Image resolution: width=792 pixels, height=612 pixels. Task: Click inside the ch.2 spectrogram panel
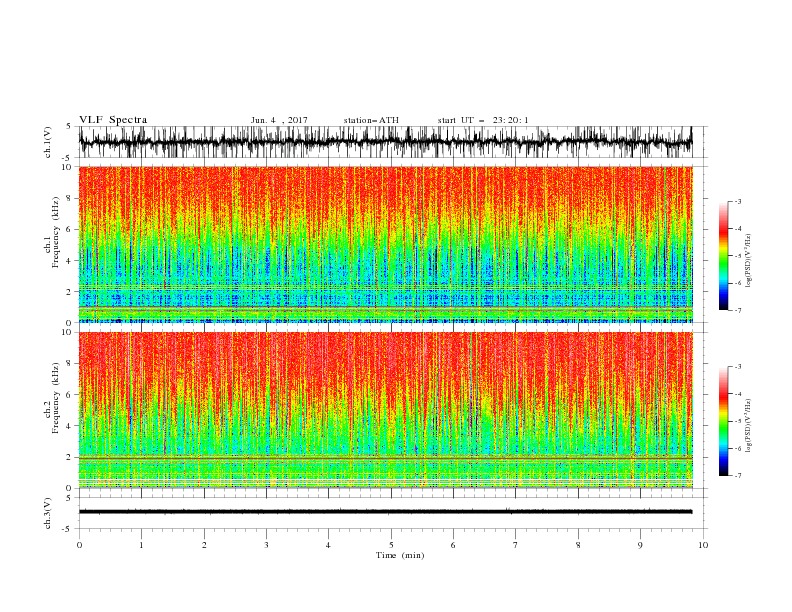[385, 410]
